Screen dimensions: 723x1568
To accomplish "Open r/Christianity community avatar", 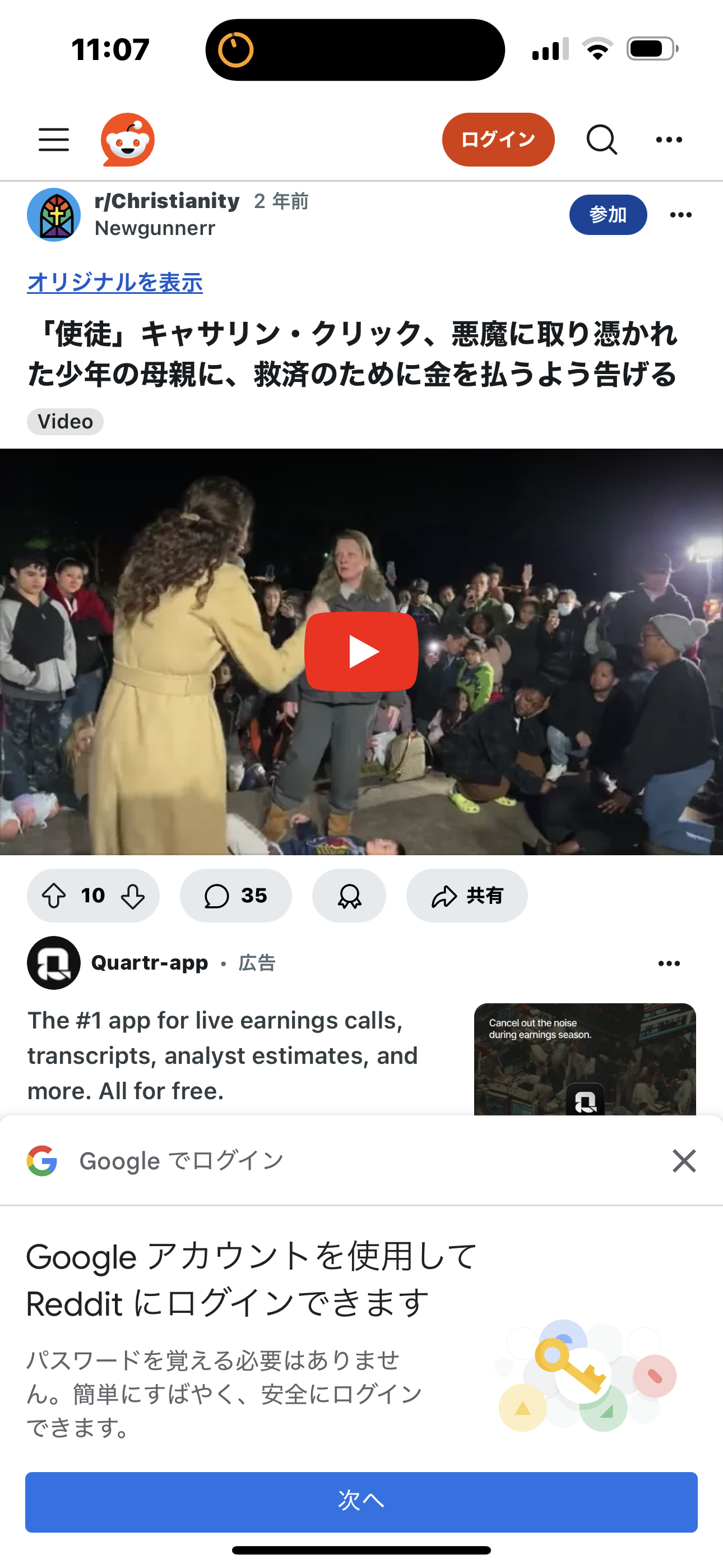I will (54, 215).
